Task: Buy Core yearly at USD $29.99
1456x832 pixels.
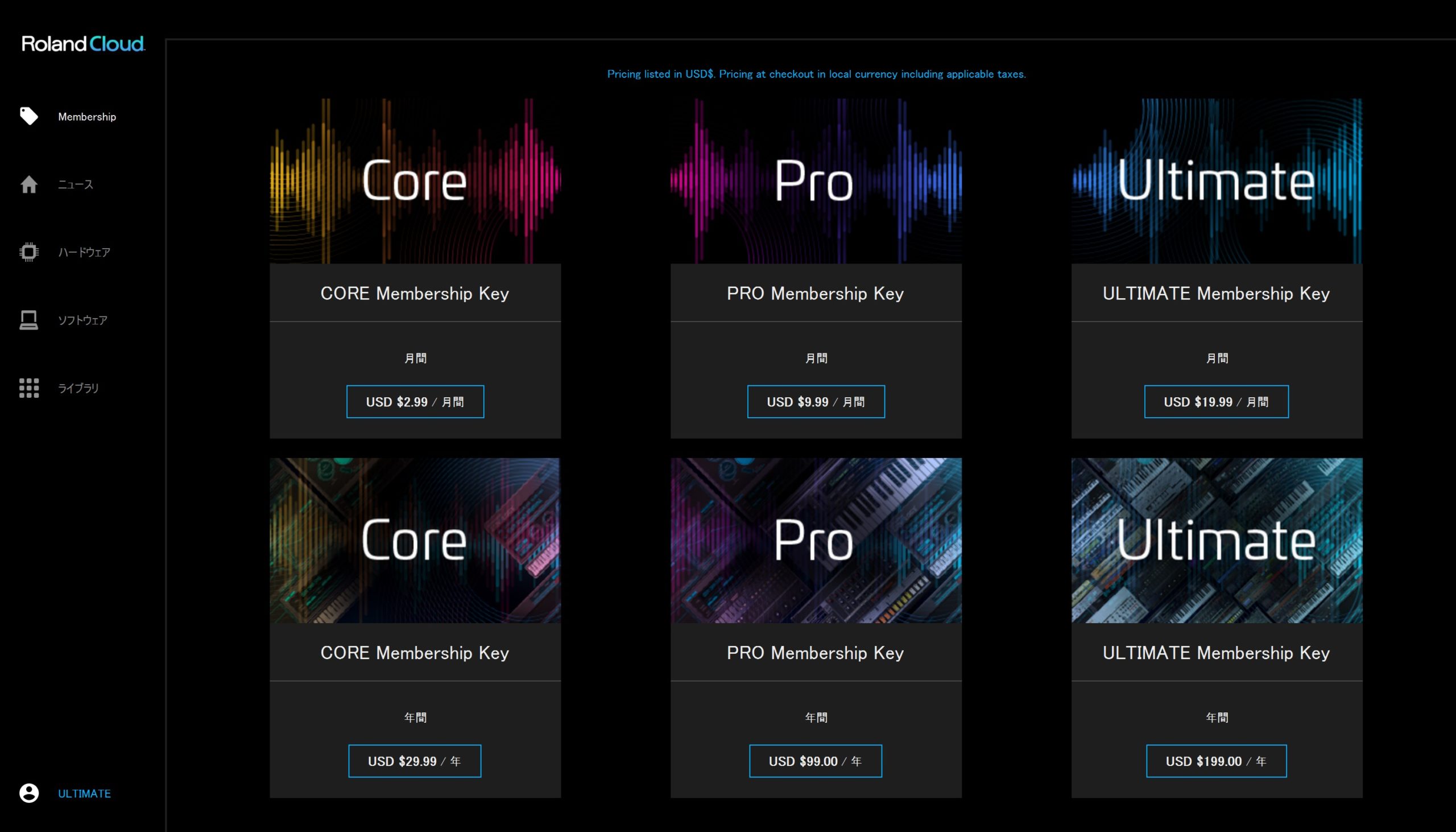Action: tap(415, 761)
